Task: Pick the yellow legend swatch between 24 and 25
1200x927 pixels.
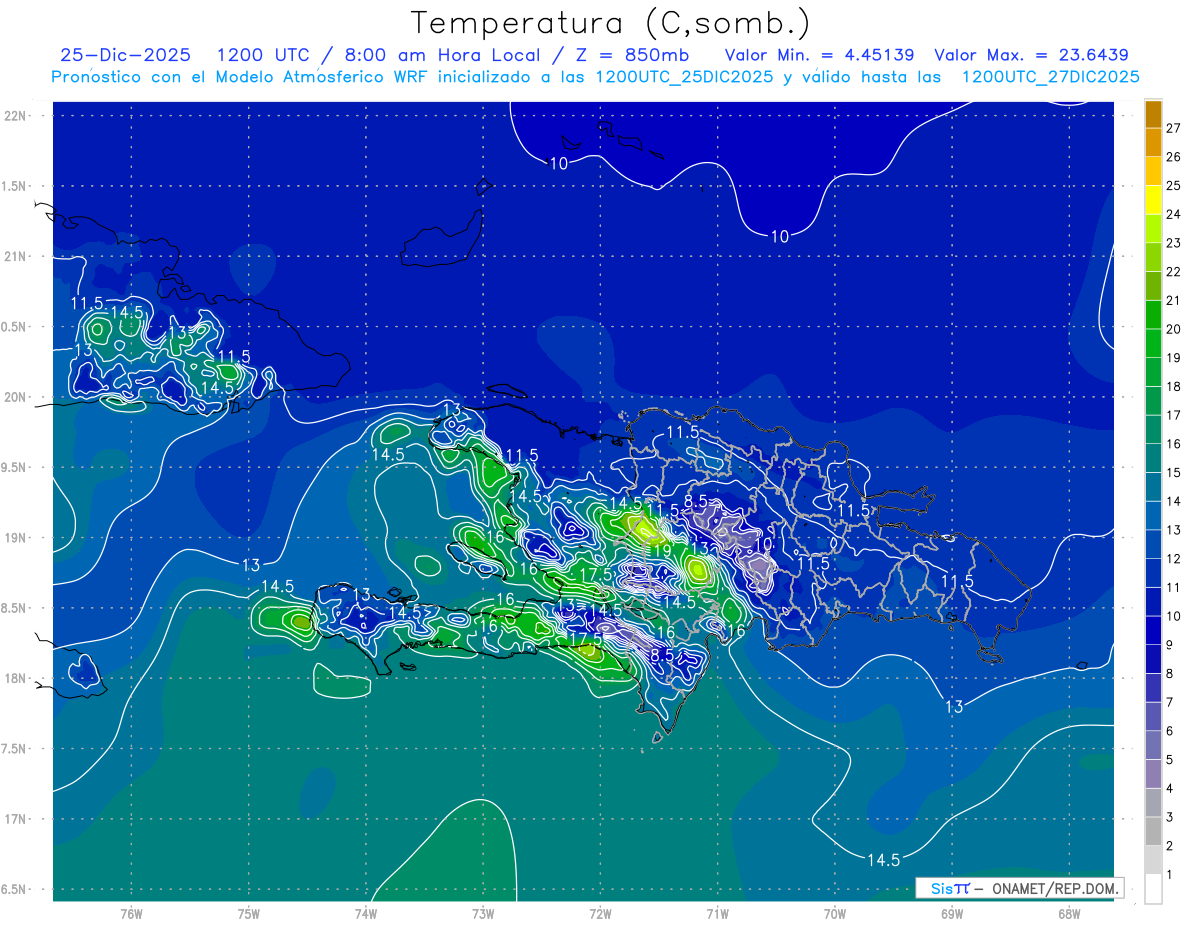Action: (x=1153, y=200)
